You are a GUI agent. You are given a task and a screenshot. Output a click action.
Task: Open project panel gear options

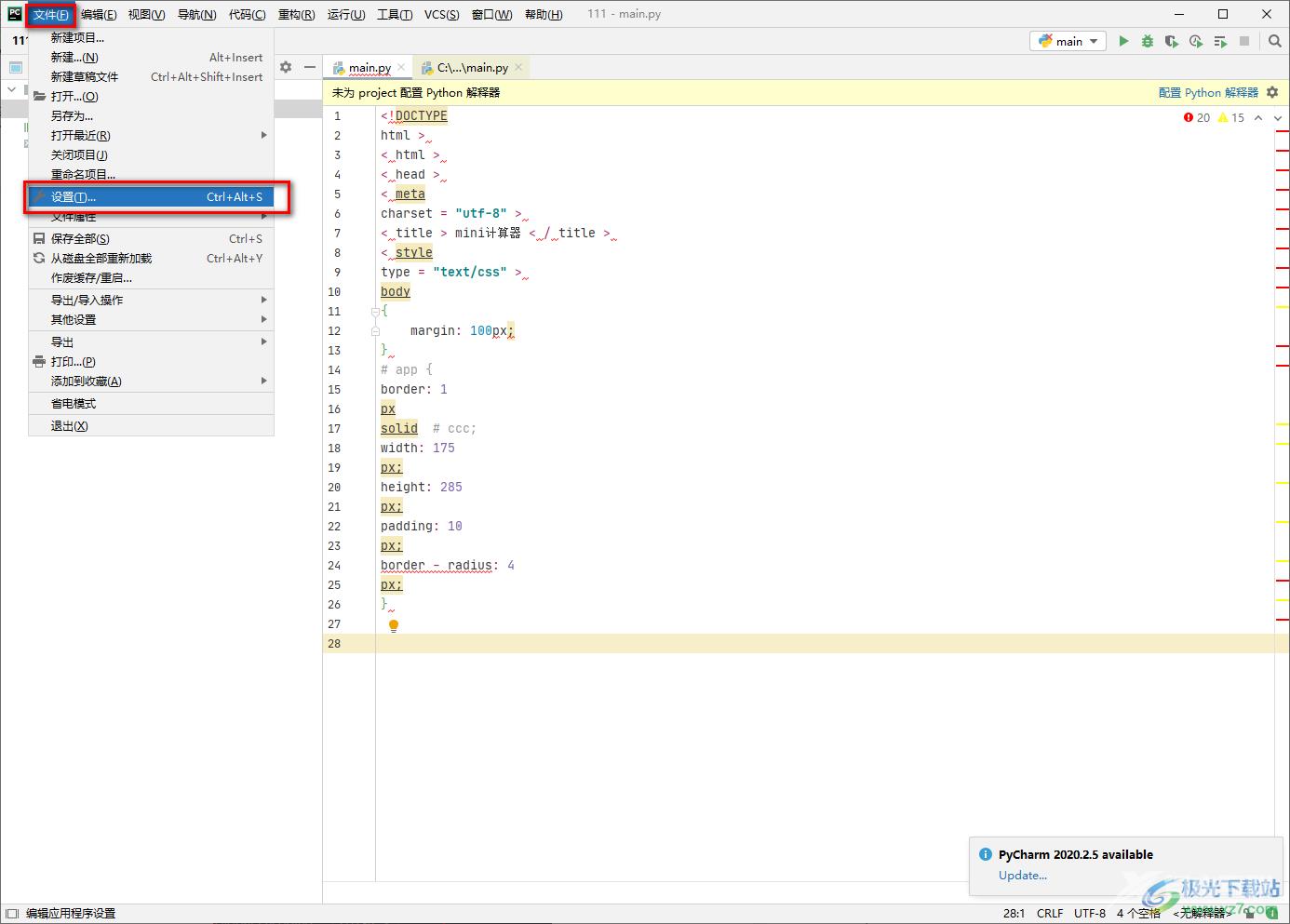[x=286, y=67]
